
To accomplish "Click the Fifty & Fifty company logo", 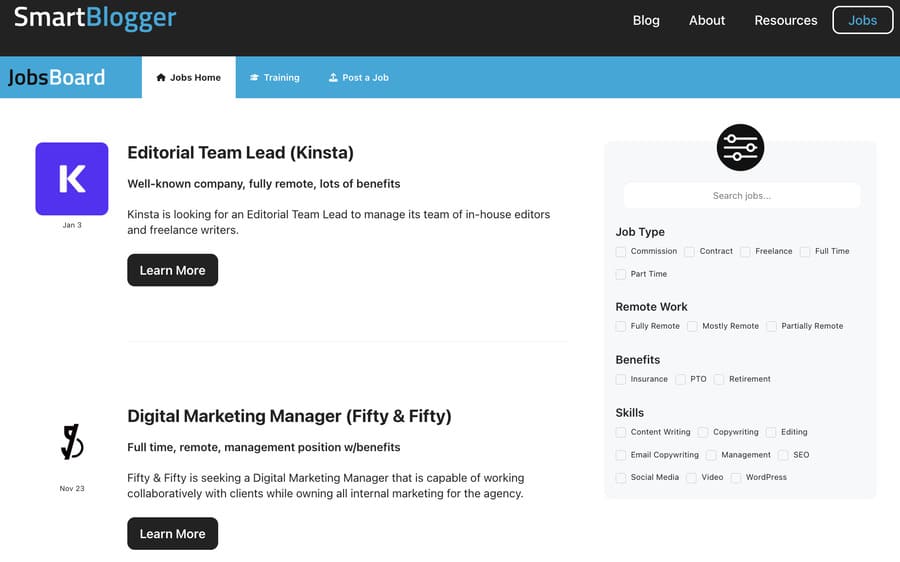I will pyautogui.click(x=72, y=441).
